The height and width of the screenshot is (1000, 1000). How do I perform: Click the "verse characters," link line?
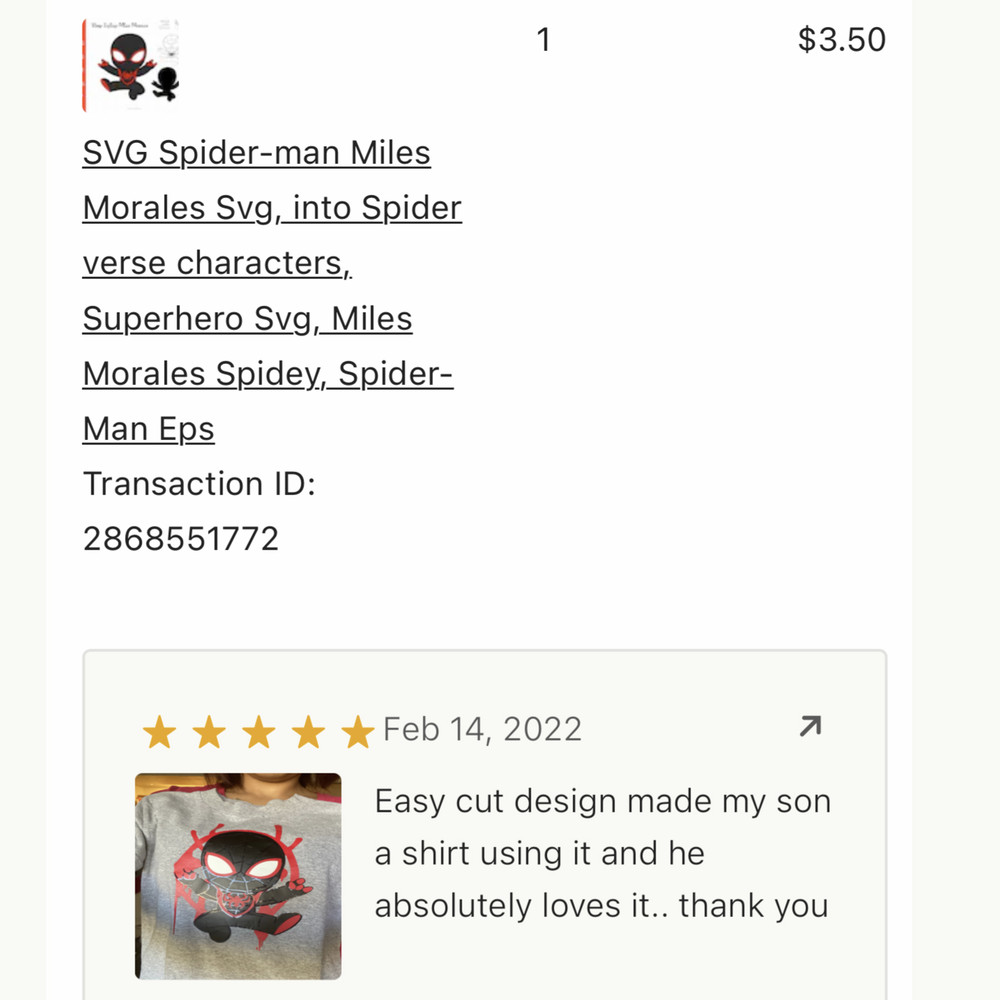[x=216, y=263]
